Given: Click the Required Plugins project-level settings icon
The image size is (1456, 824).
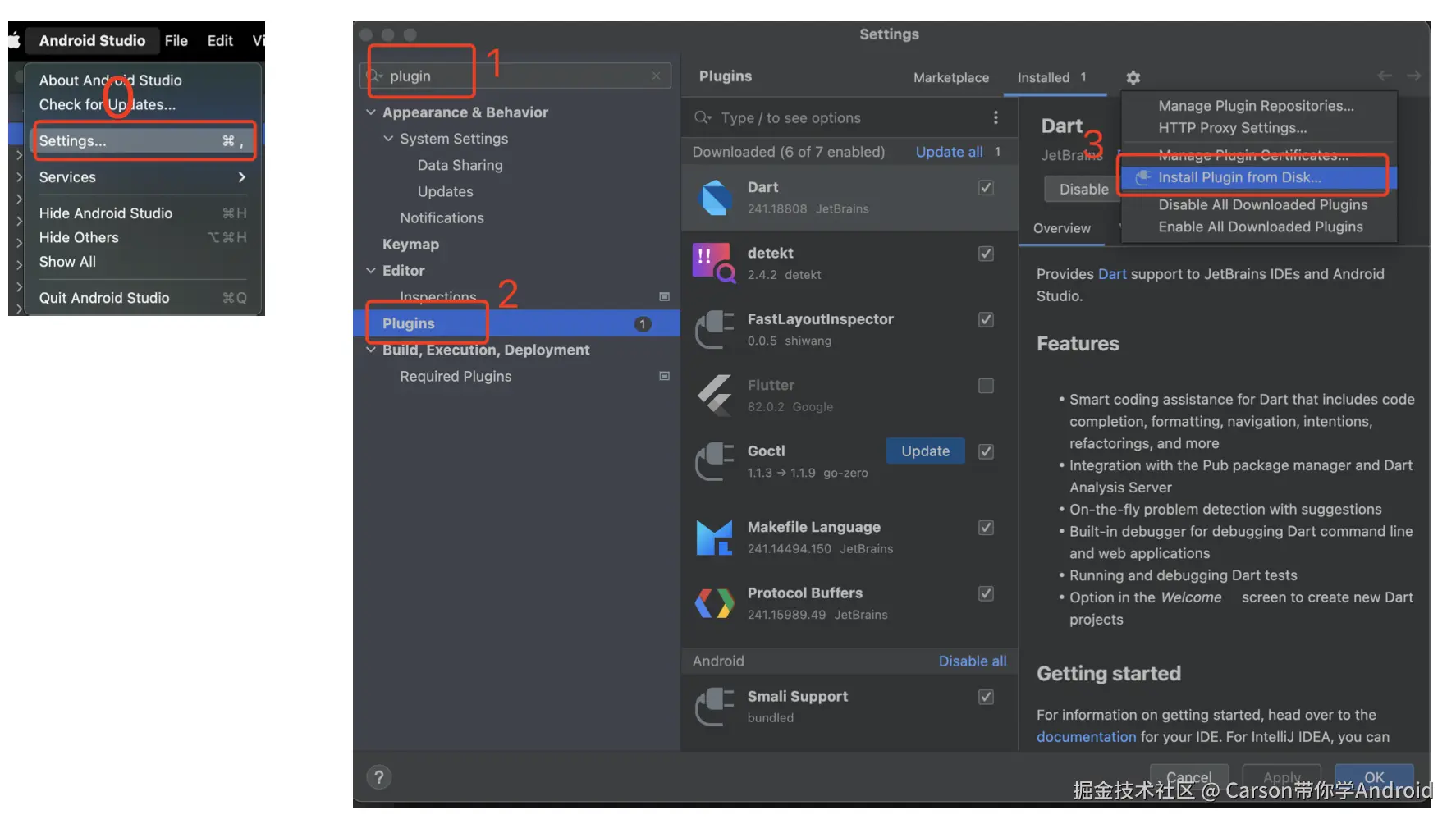Looking at the screenshot, I should point(664,376).
